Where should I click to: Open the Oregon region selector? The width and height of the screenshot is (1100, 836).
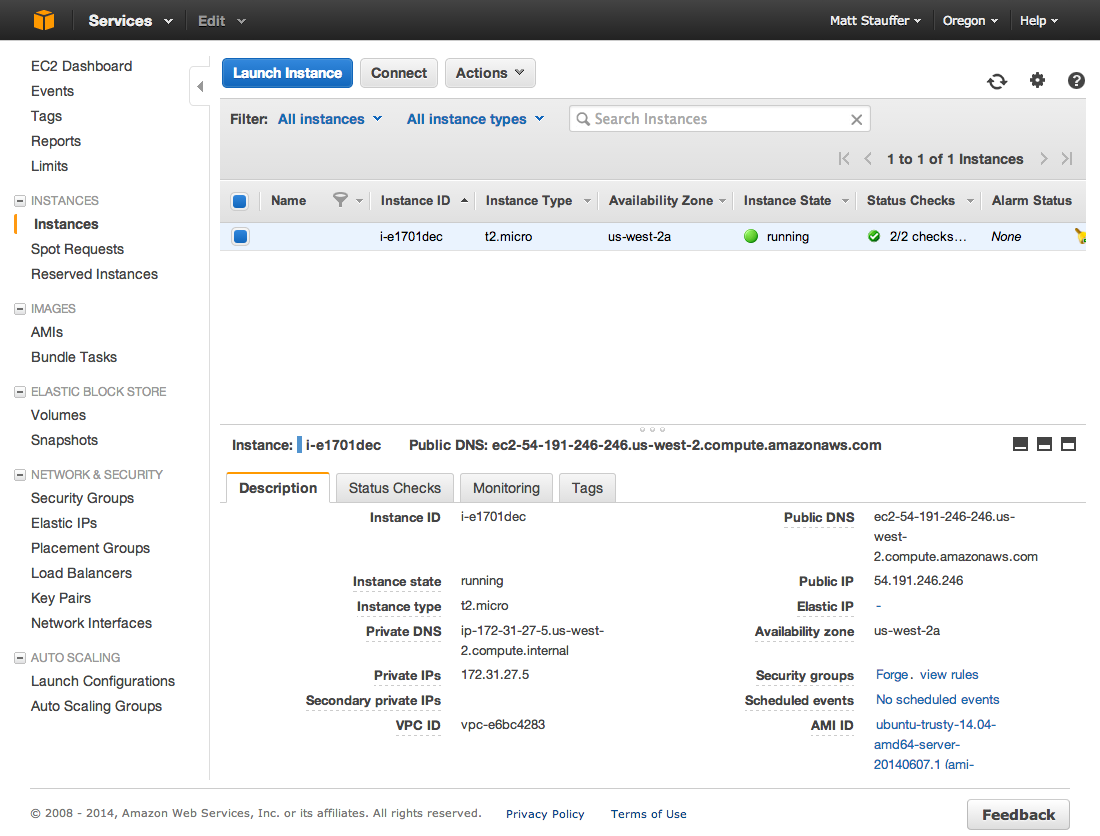pos(970,21)
